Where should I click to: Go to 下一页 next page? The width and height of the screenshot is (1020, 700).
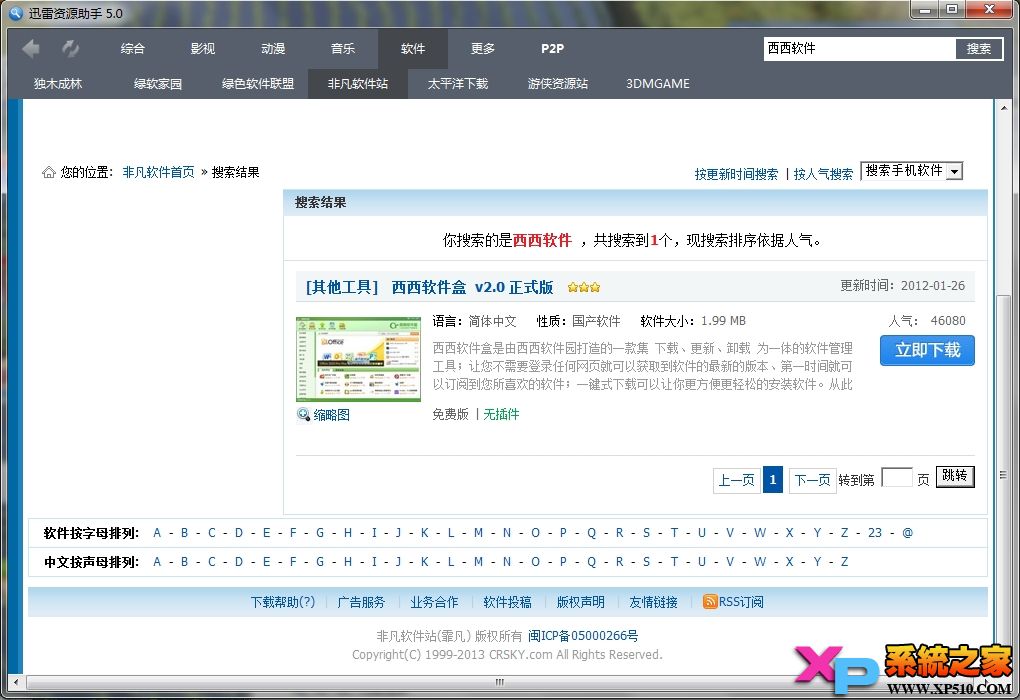pos(812,480)
